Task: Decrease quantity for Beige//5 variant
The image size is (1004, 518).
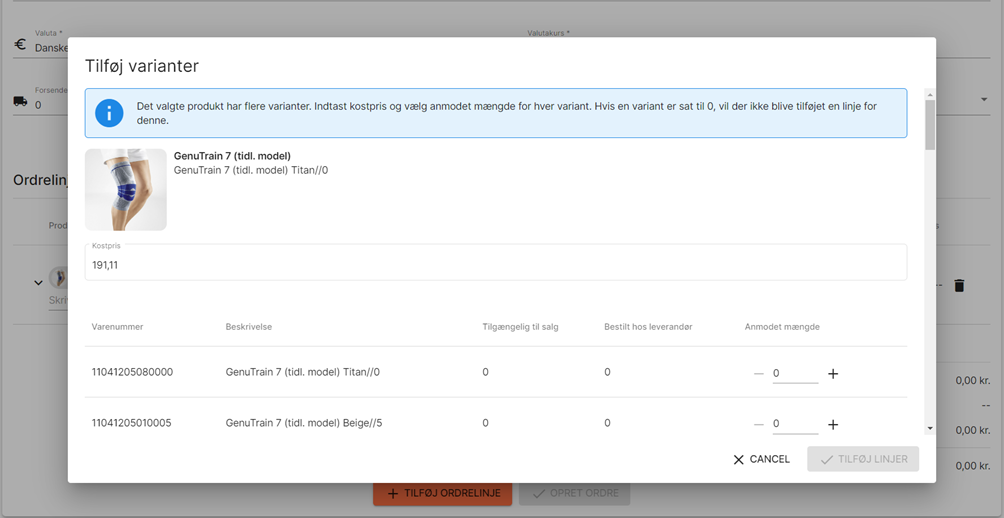Action: point(759,424)
